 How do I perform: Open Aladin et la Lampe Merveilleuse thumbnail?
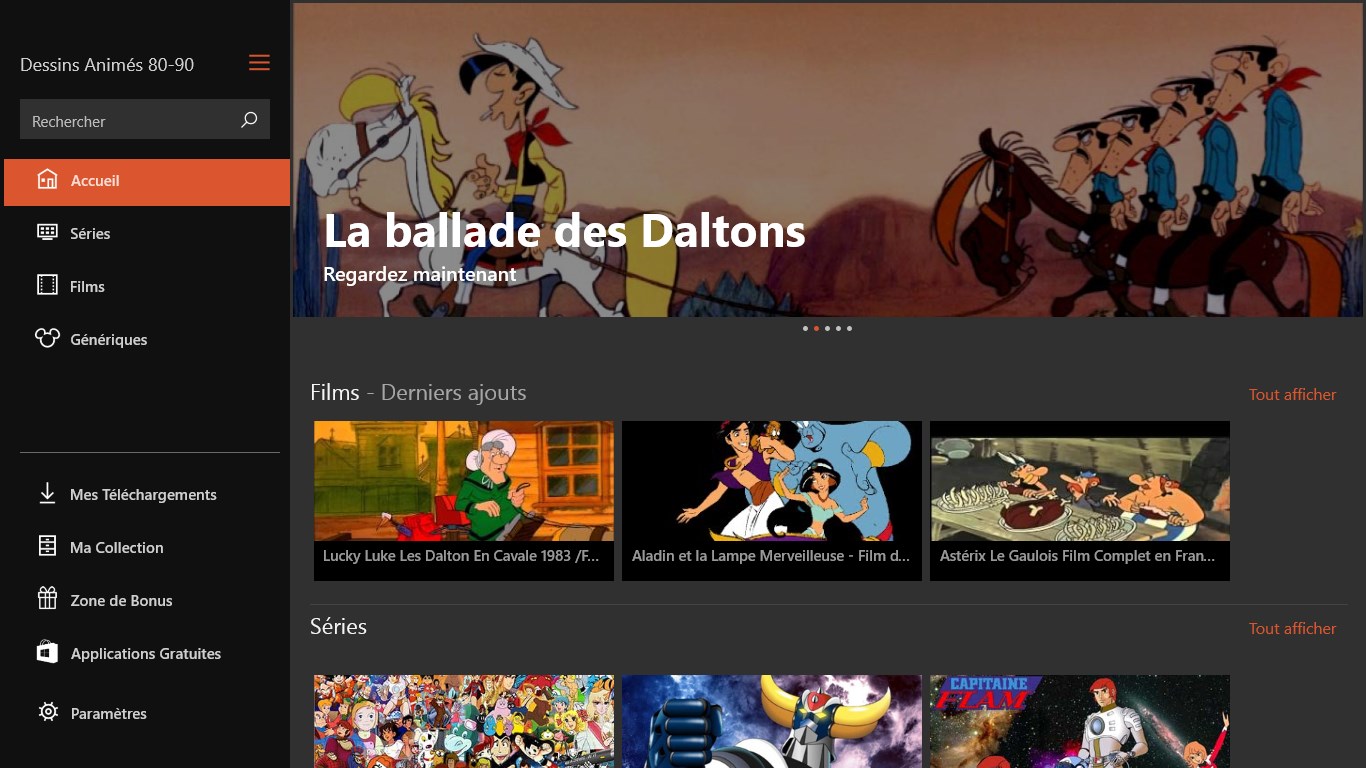click(772, 500)
